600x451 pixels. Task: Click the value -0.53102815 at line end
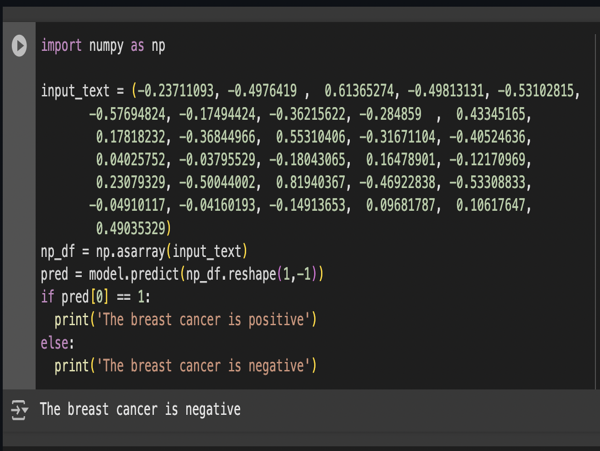coord(536,91)
